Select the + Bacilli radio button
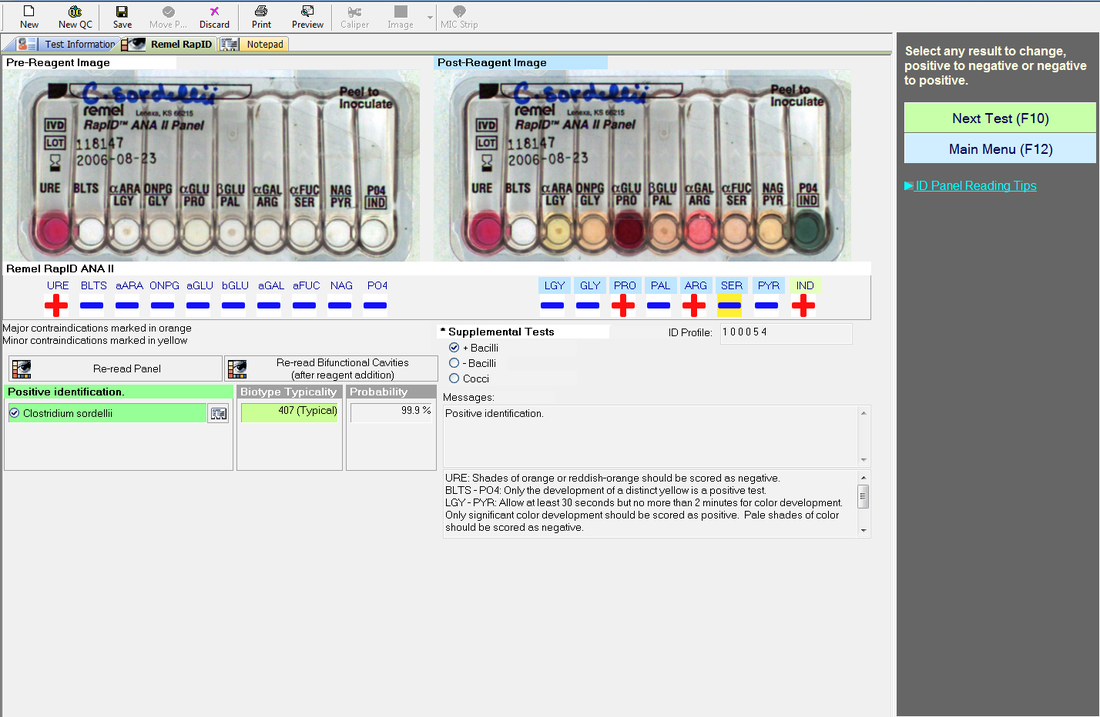Image resolution: width=1100 pixels, height=717 pixels. (454, 348)
